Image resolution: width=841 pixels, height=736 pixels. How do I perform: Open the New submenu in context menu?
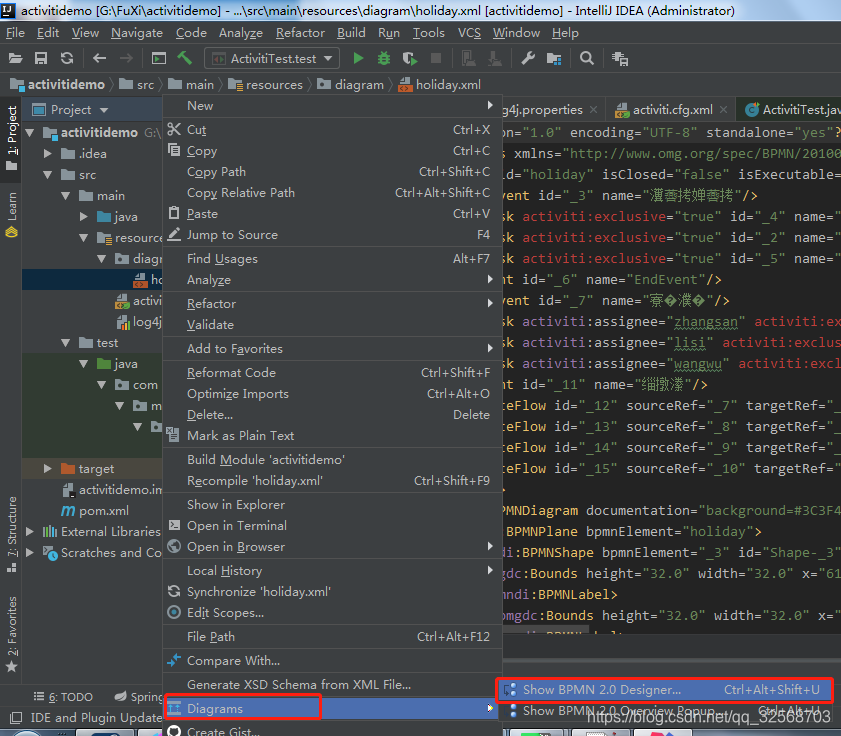(333, 106)
